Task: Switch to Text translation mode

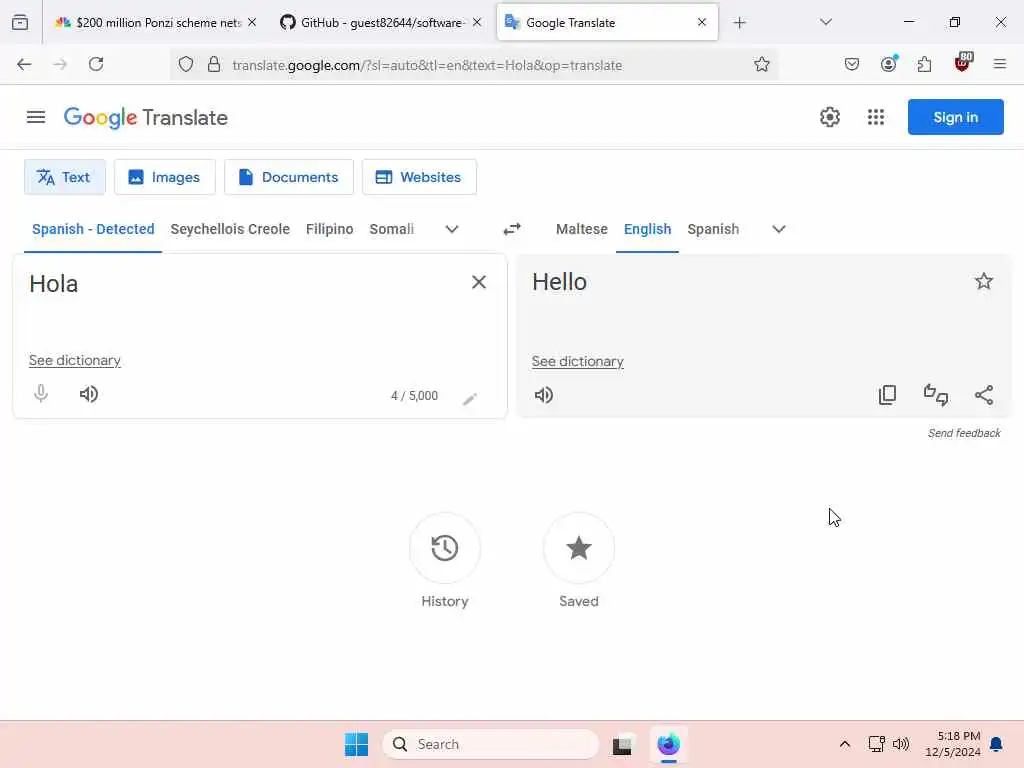Action: pos(65,177)
